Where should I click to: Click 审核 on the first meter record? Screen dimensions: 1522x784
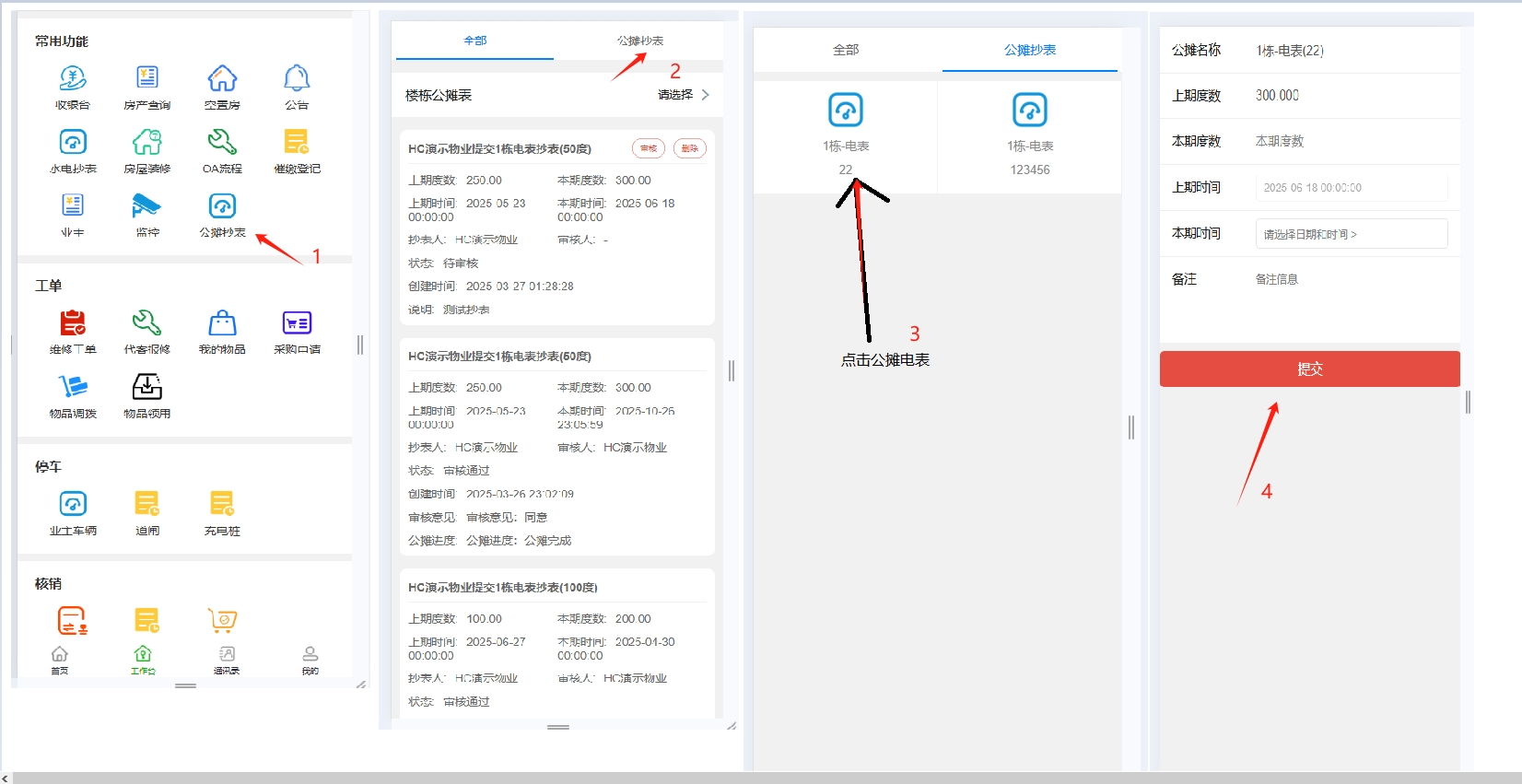[649, 148]
